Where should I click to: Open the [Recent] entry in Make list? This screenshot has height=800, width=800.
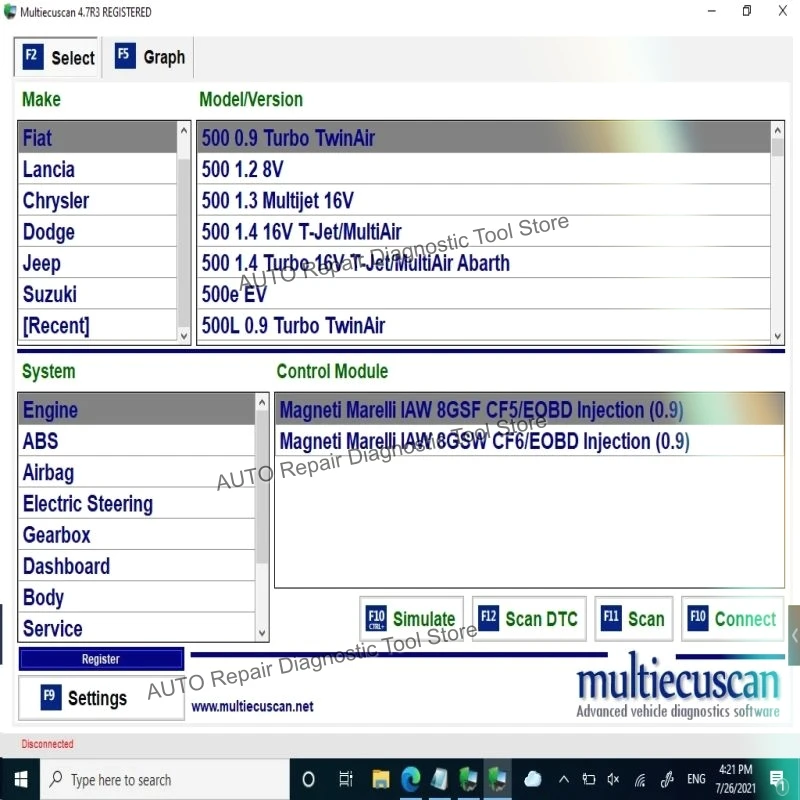(x=97, y=325)
